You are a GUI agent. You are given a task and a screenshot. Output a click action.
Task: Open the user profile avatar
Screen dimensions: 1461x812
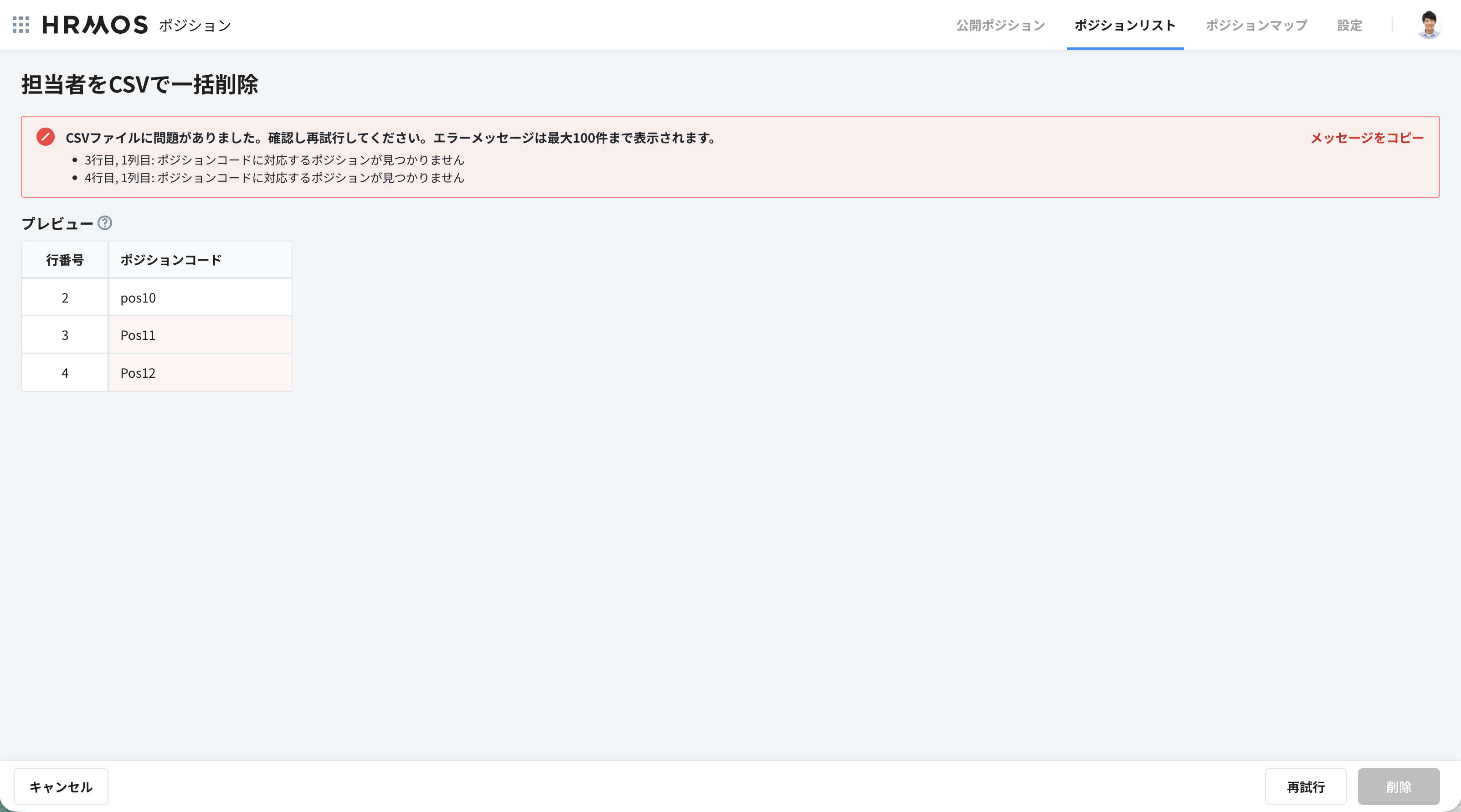pos(1428,25)
